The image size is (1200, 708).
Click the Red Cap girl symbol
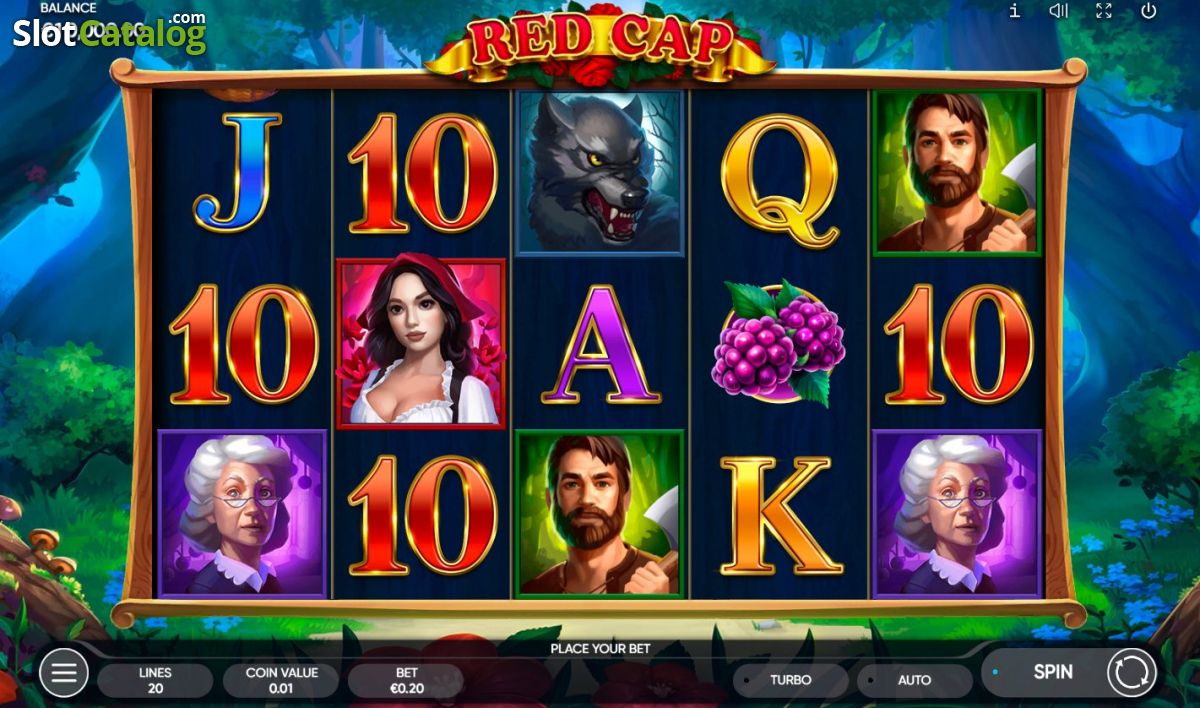coord(421,343)
